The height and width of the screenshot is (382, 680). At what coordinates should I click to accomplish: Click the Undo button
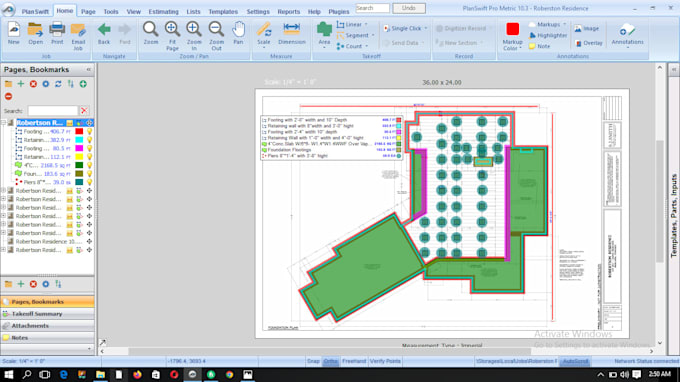[x=409, y=8]
